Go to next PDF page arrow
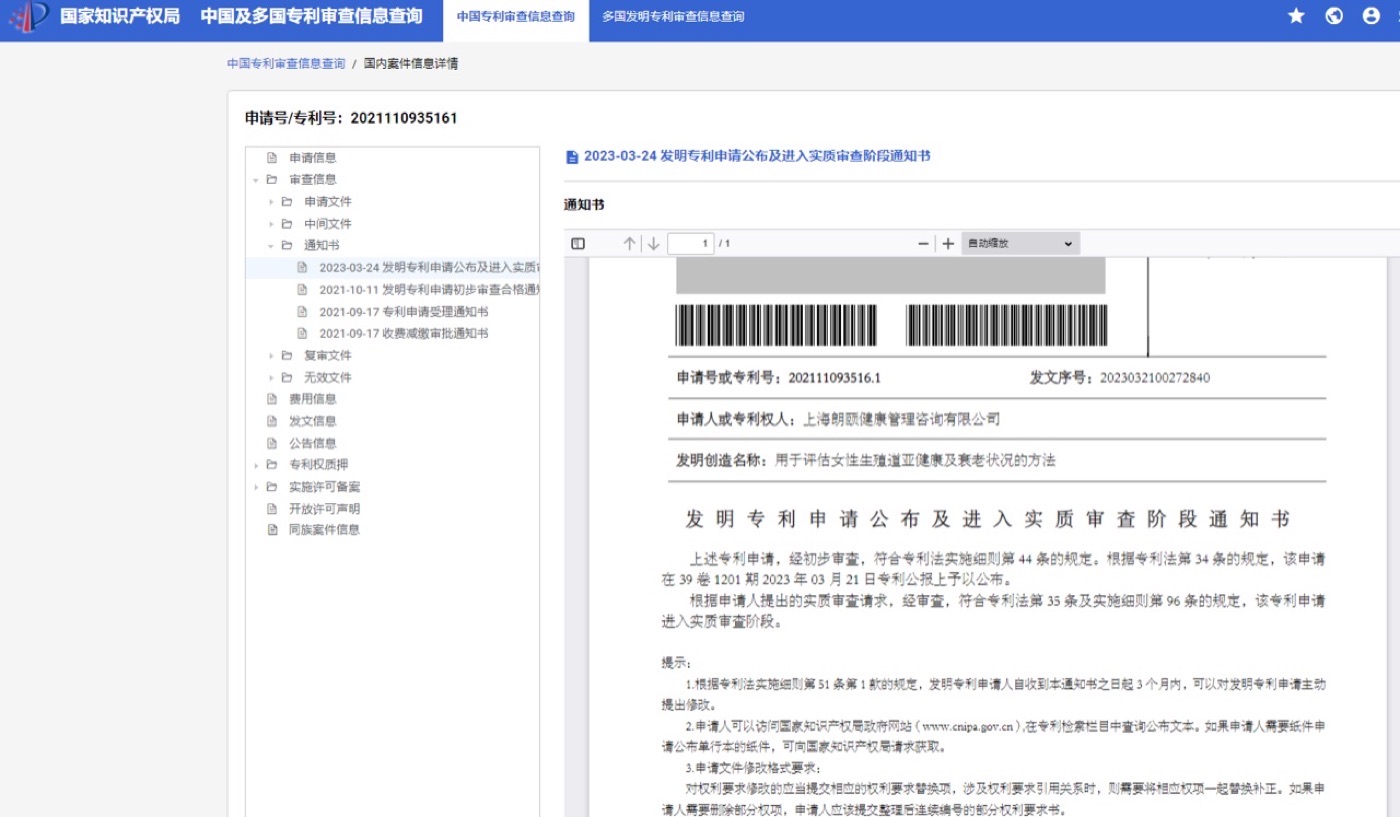Viewport: 1400px width, 817px height. tap(653, 244)
